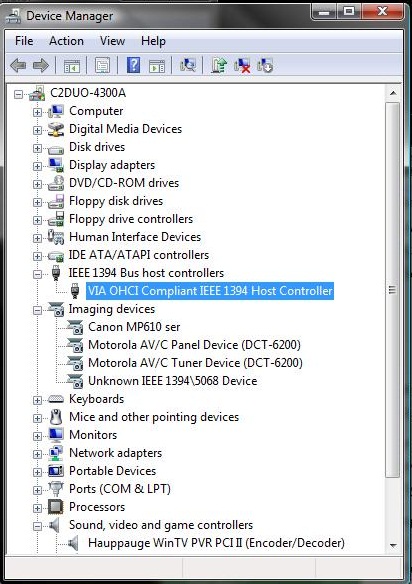Click the Forward arrow toolbar icon
Image resolution: width=412 pixels, height=584 pixels.
click(x=41, y=66)
